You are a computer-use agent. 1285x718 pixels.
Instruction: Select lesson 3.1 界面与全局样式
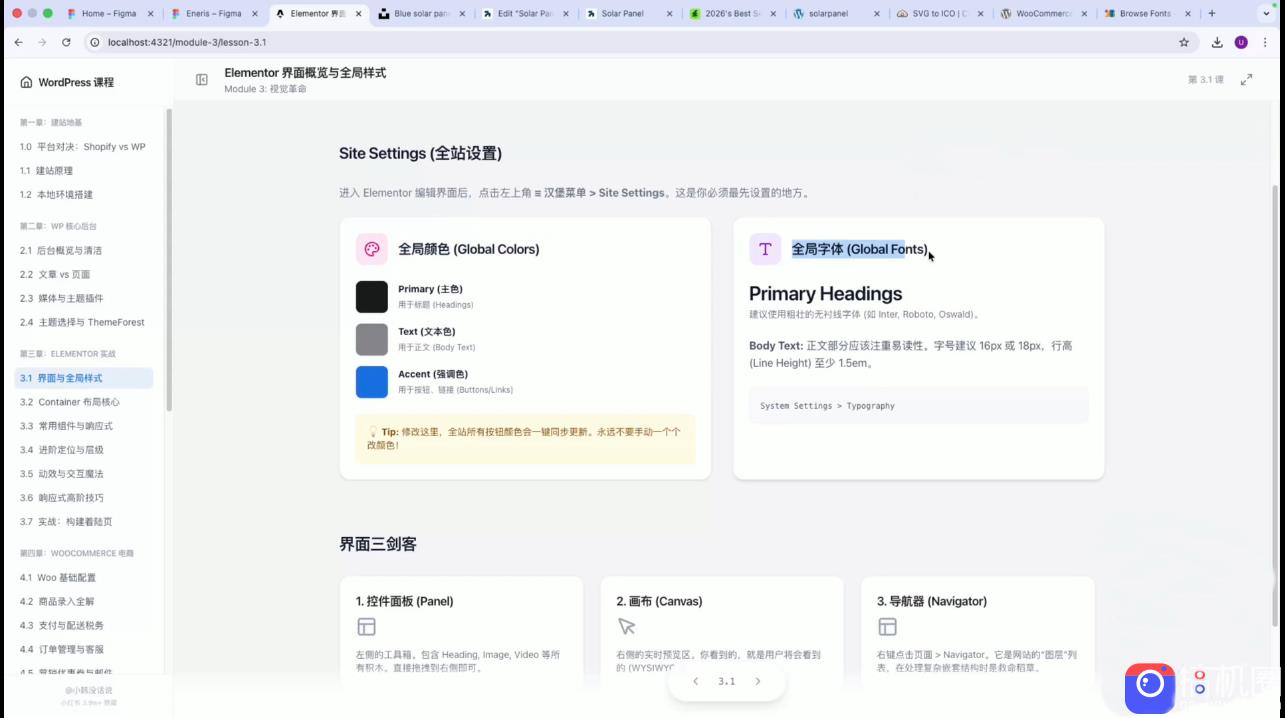pos(84,378)
